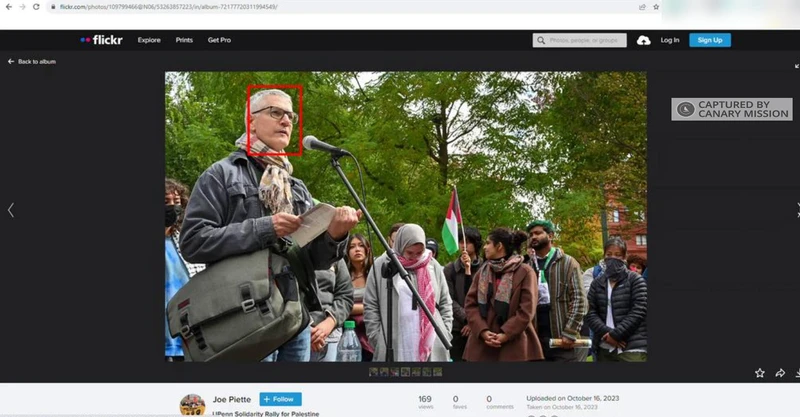Bookmark this page with the star in the address bar
The height and width of the screenshot is (417, 800).
[656, 7]
